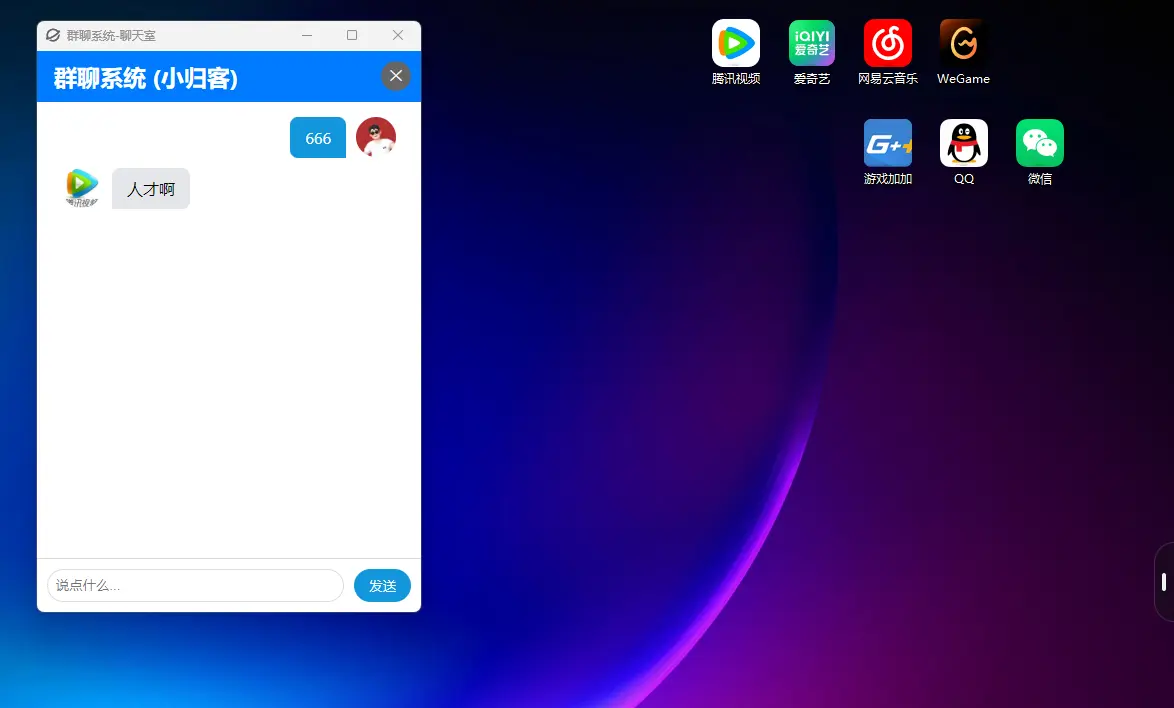Minimize the 群聊系统-聊天室 window
Screen dimensions: 1174x708
point(307,35)
